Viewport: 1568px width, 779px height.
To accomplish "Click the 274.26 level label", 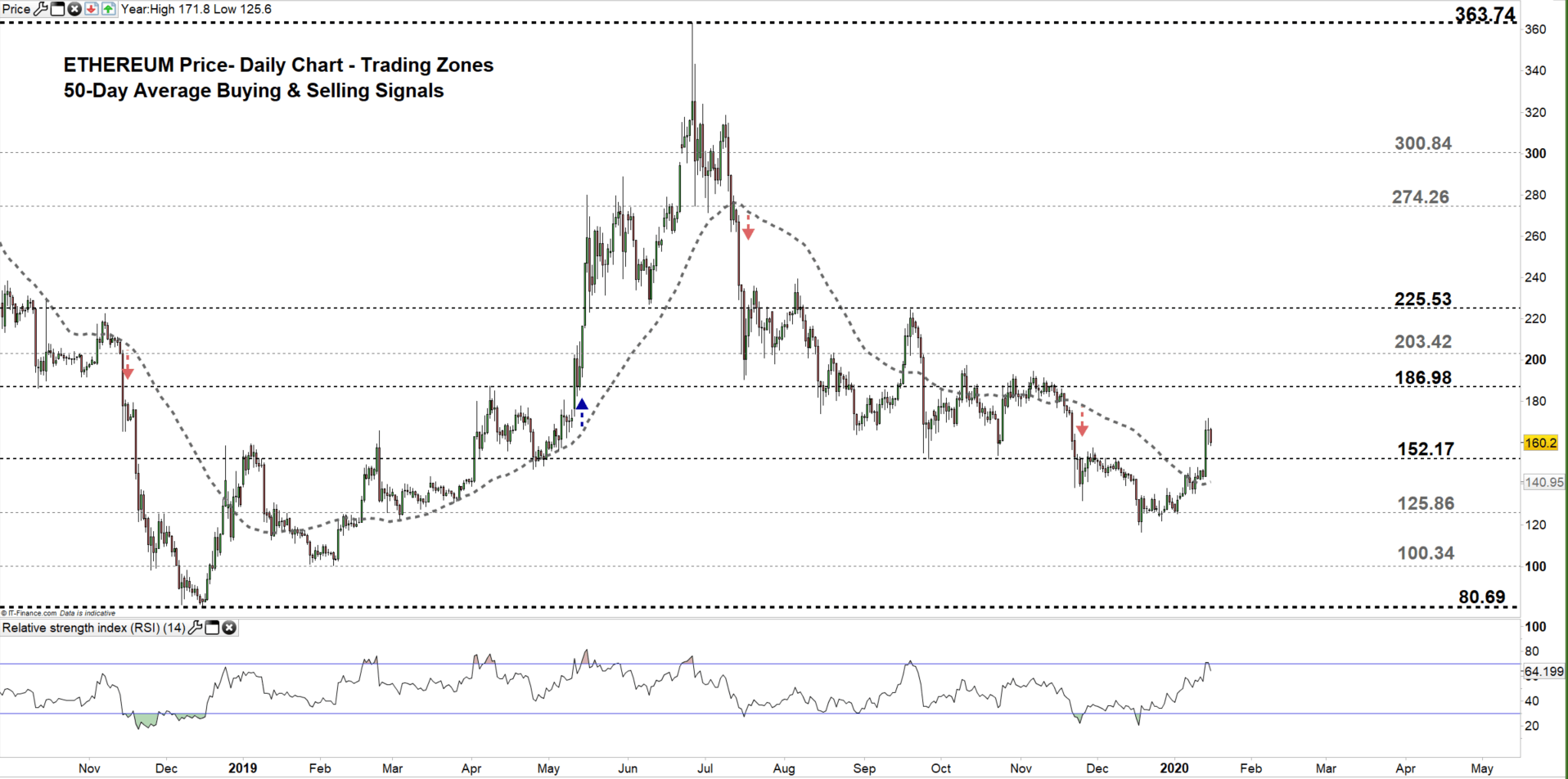I will point(1421,197).
